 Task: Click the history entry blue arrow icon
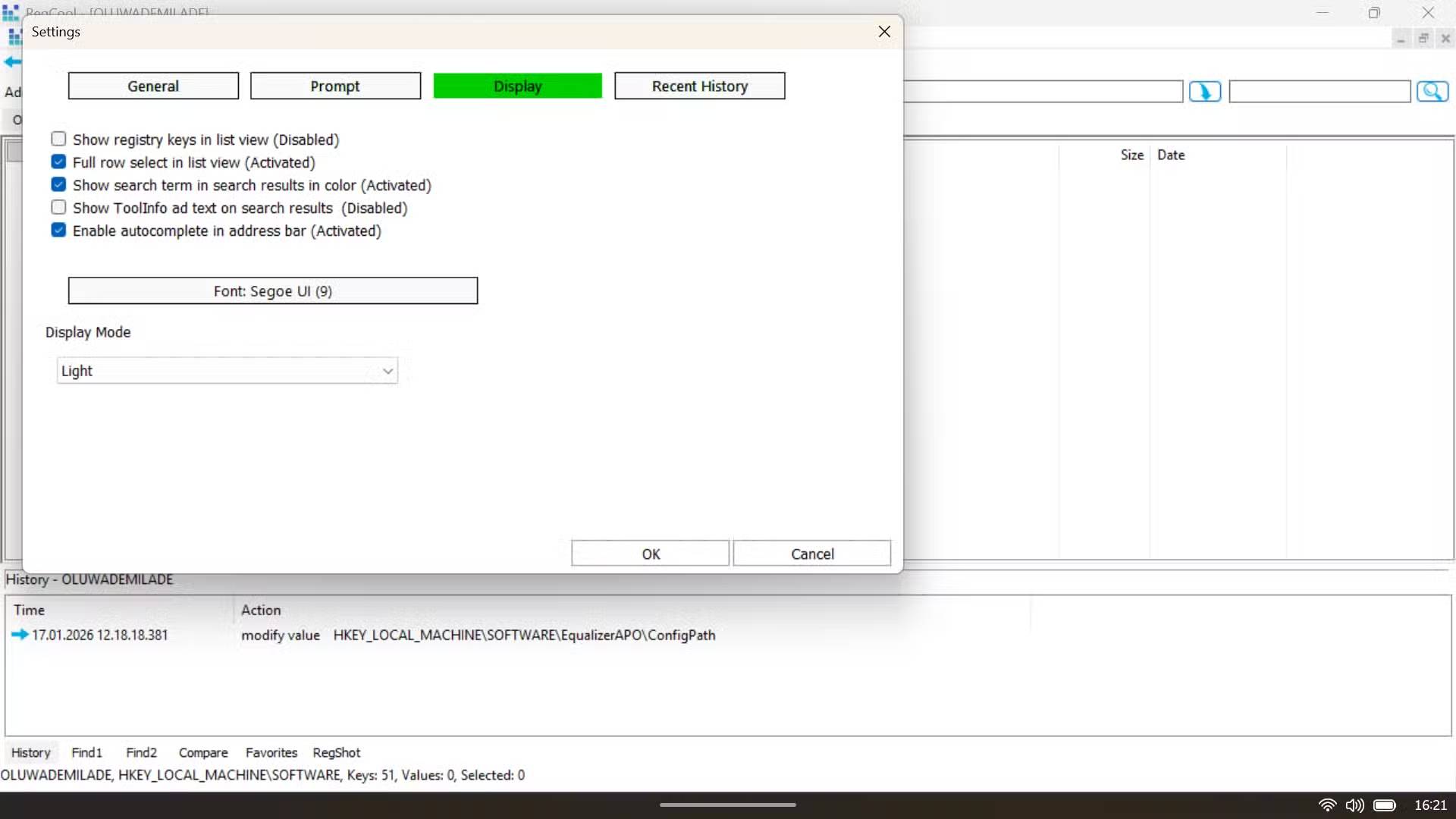20,635
